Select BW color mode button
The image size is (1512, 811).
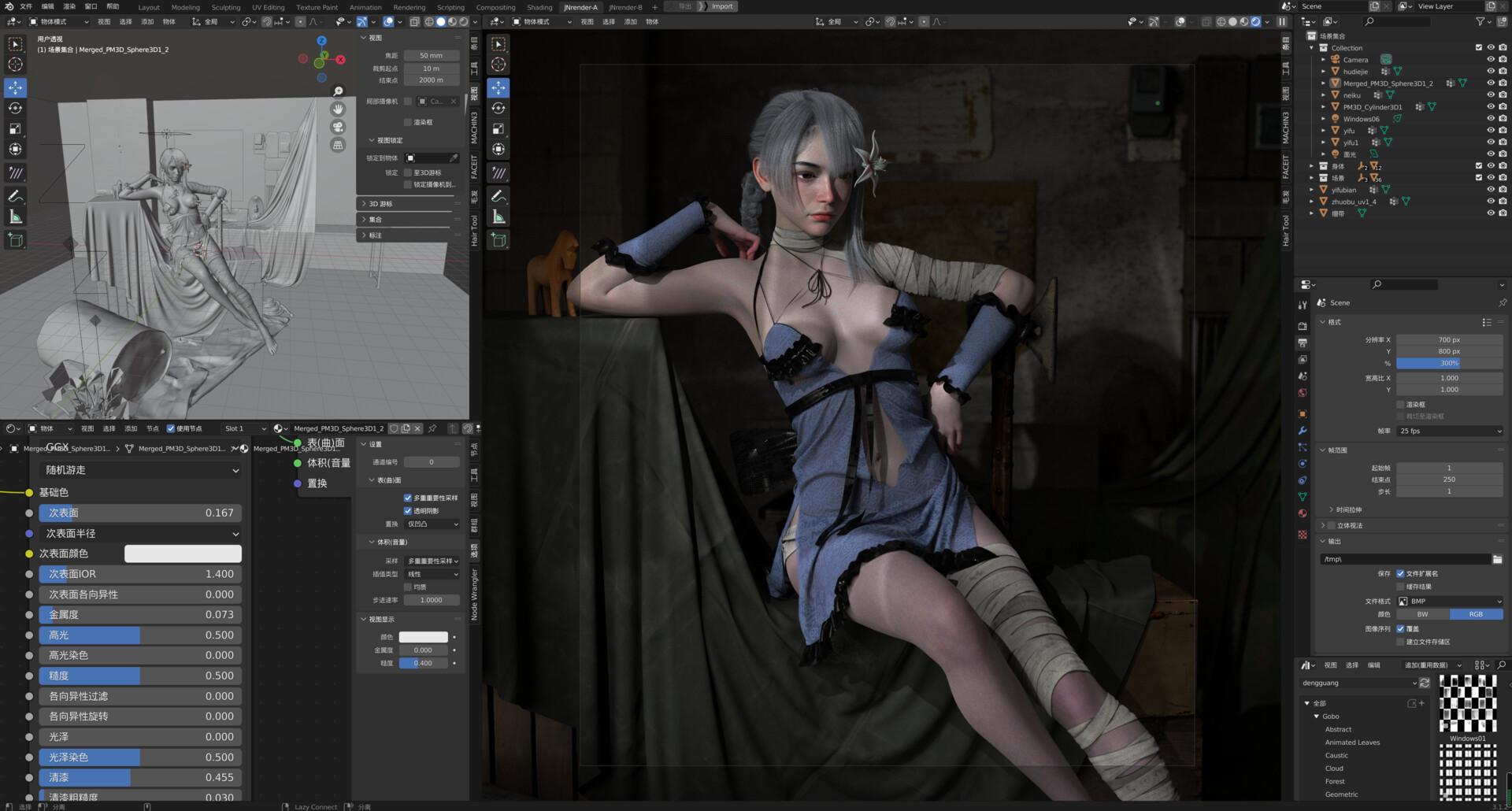(x=1423, y=614)
